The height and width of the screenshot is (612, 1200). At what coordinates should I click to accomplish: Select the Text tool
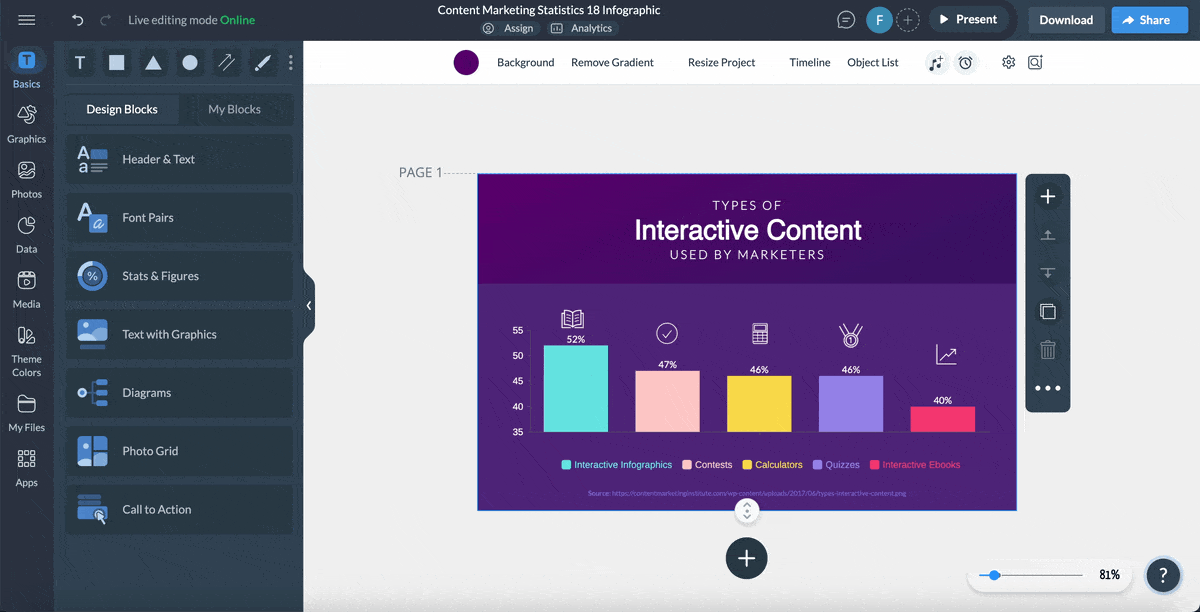[x=80, y=62]
